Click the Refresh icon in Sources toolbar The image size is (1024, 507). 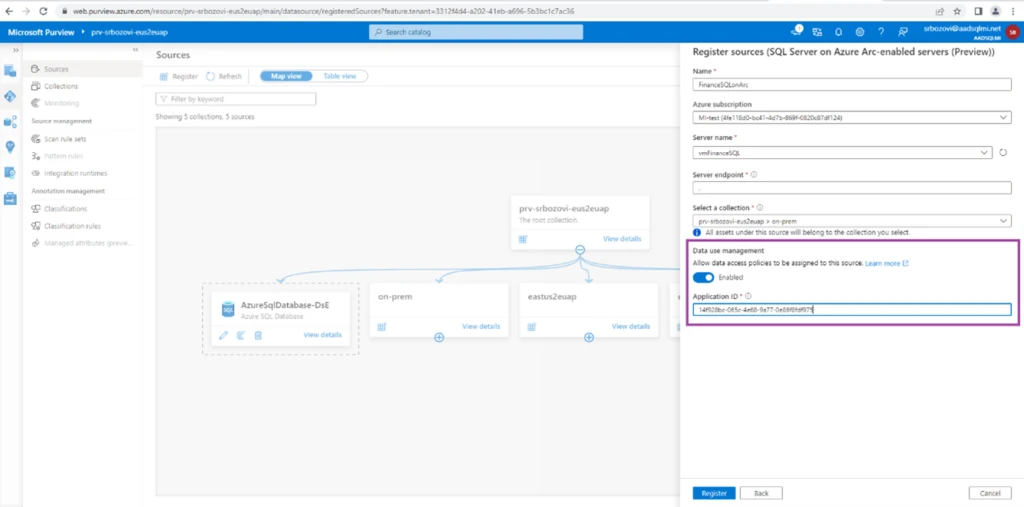click(210, 76)
